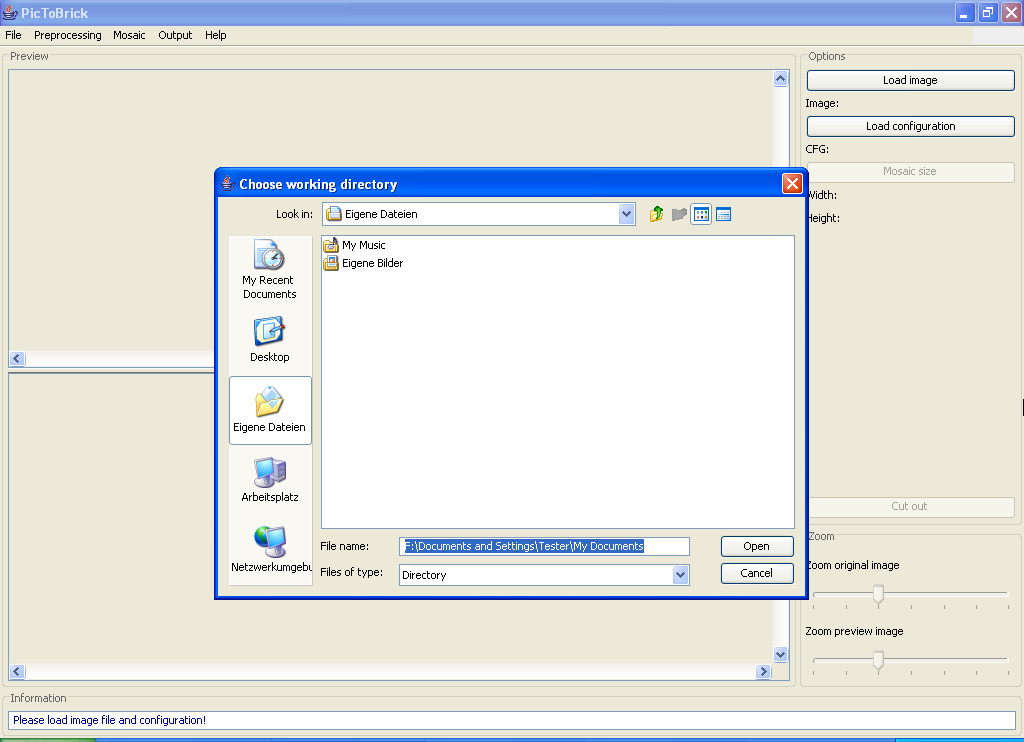Image resolution: width=1024 pixels, height=742 pixels.
Task: Click the Open button
Action: point(757,546)
